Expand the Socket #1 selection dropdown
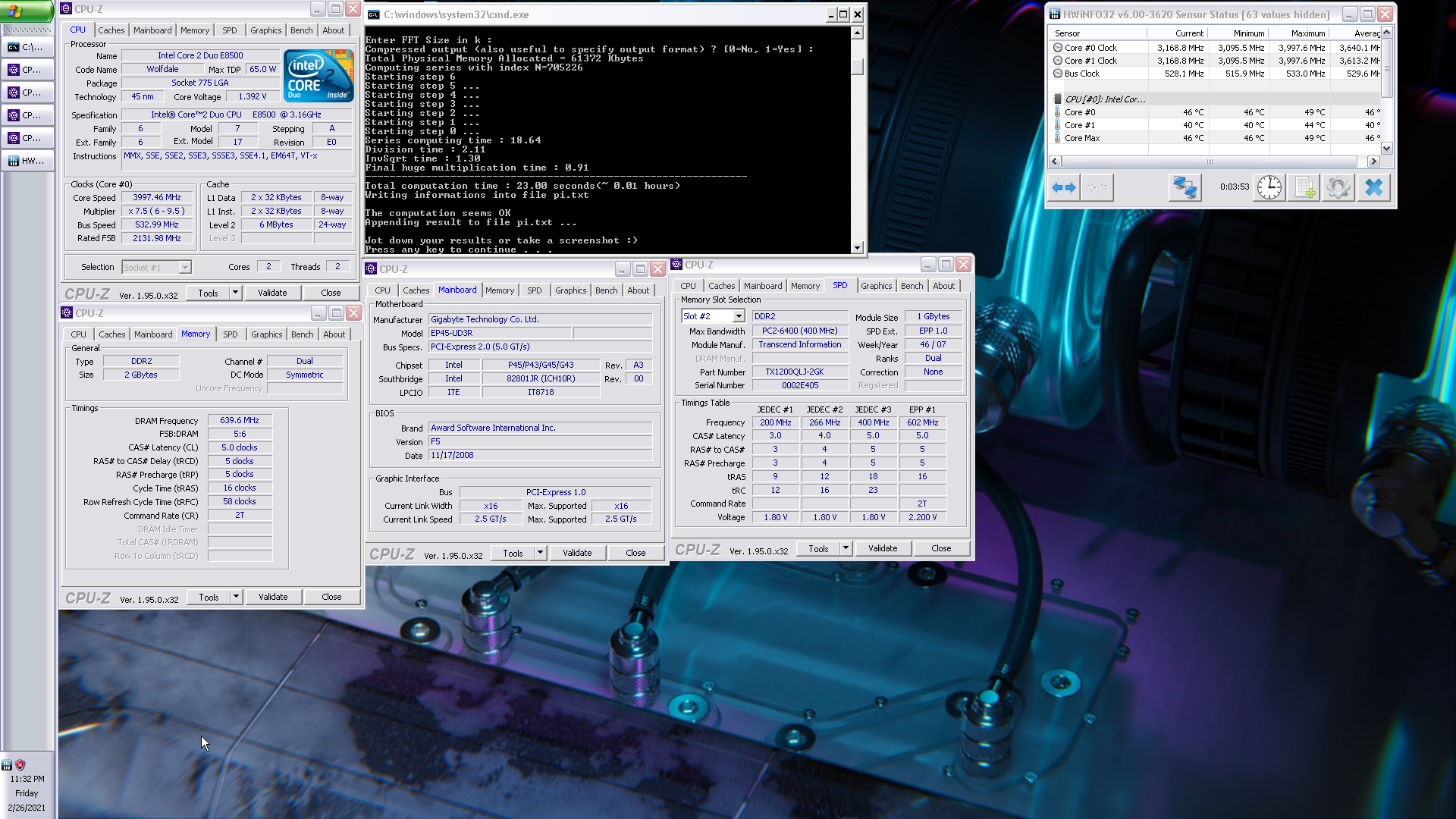 (x=185, y=268)
